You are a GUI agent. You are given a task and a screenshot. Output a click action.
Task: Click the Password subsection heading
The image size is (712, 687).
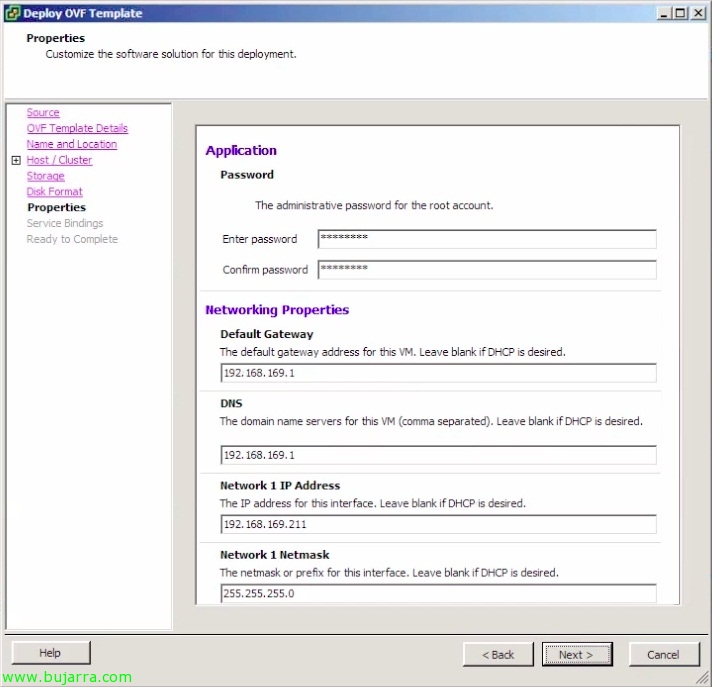pyautogui.click(x=247, y=175)
